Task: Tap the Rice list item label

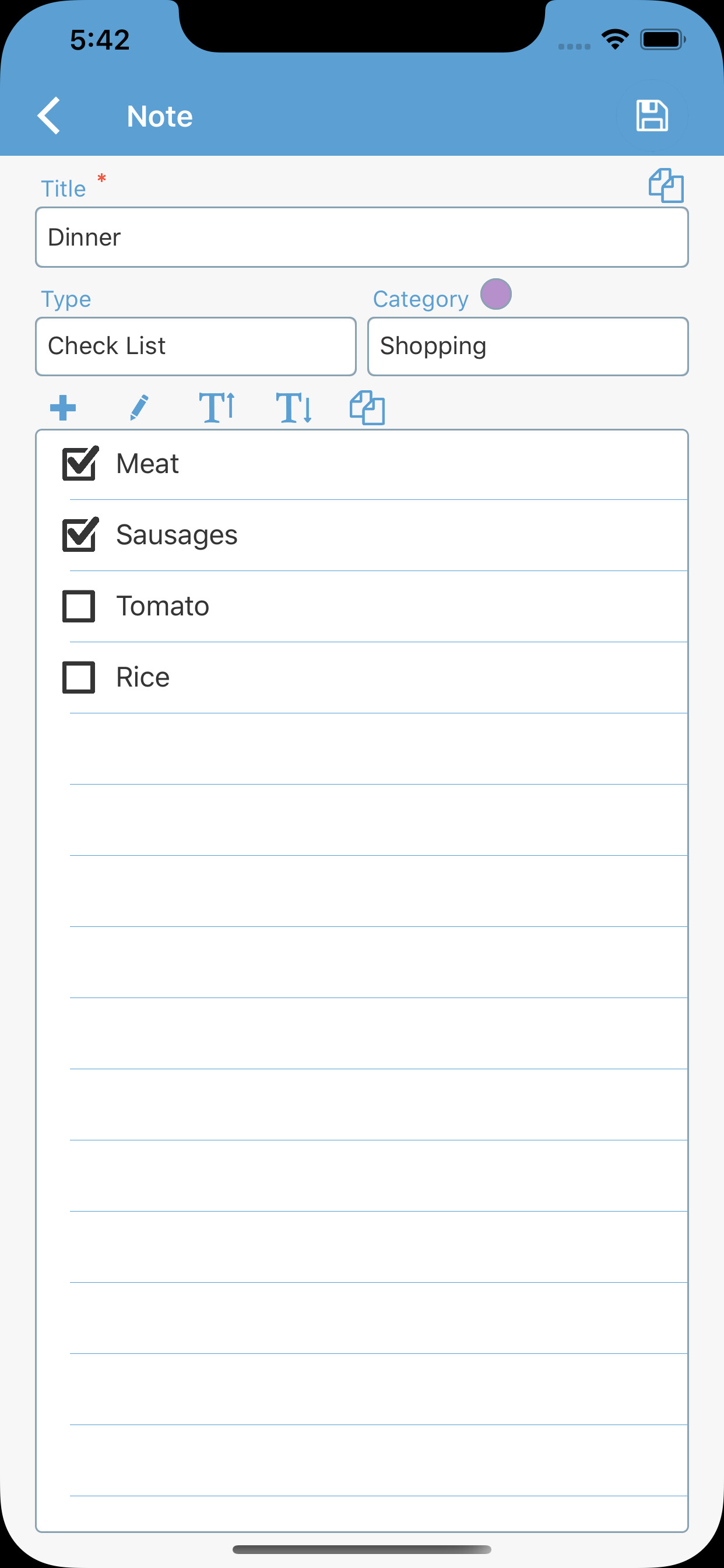Action: pos(143,677)
